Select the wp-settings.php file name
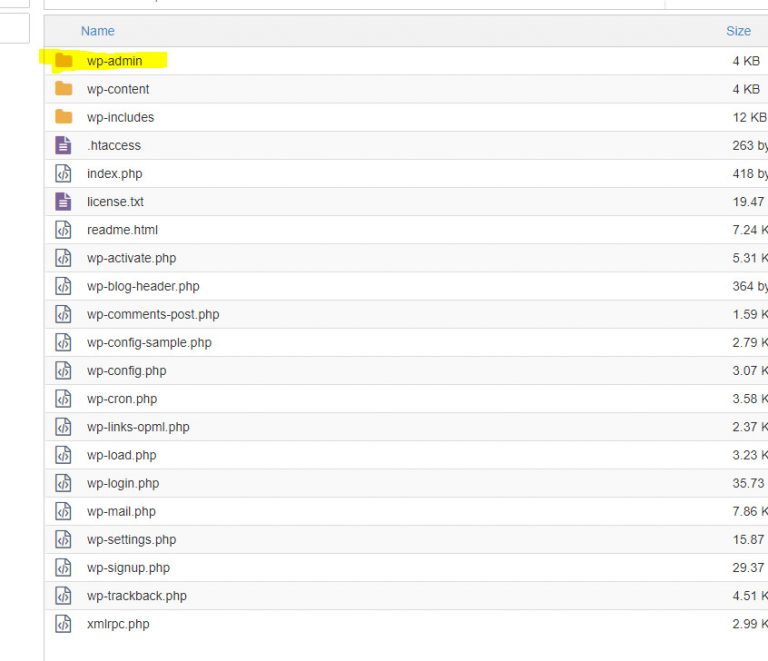The width and height of the screenshot is (768, 661). point(131,540)
